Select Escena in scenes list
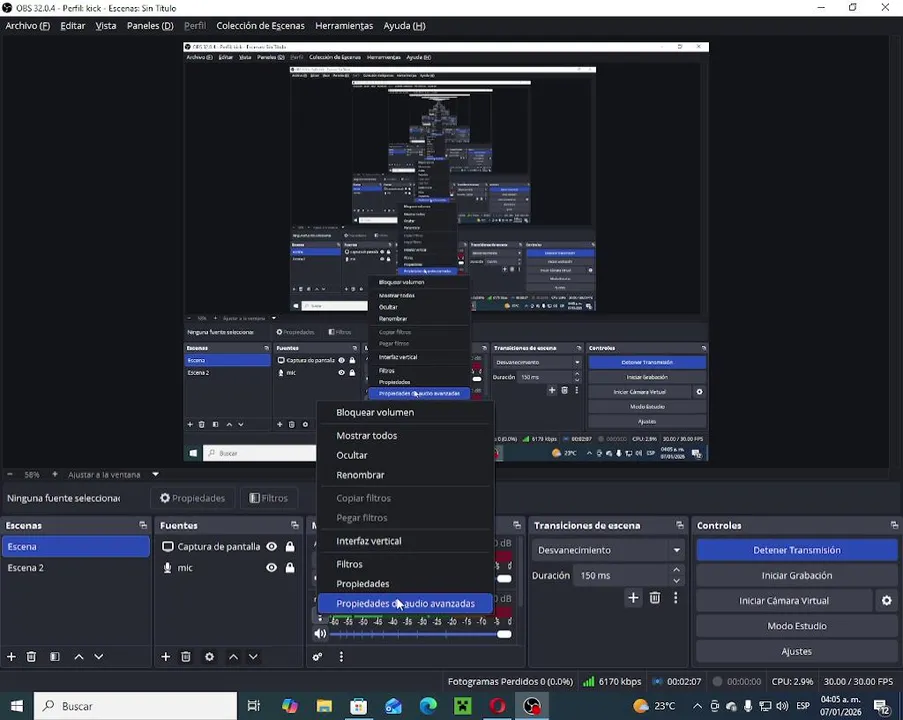903x720 pixels. point(75,547)
